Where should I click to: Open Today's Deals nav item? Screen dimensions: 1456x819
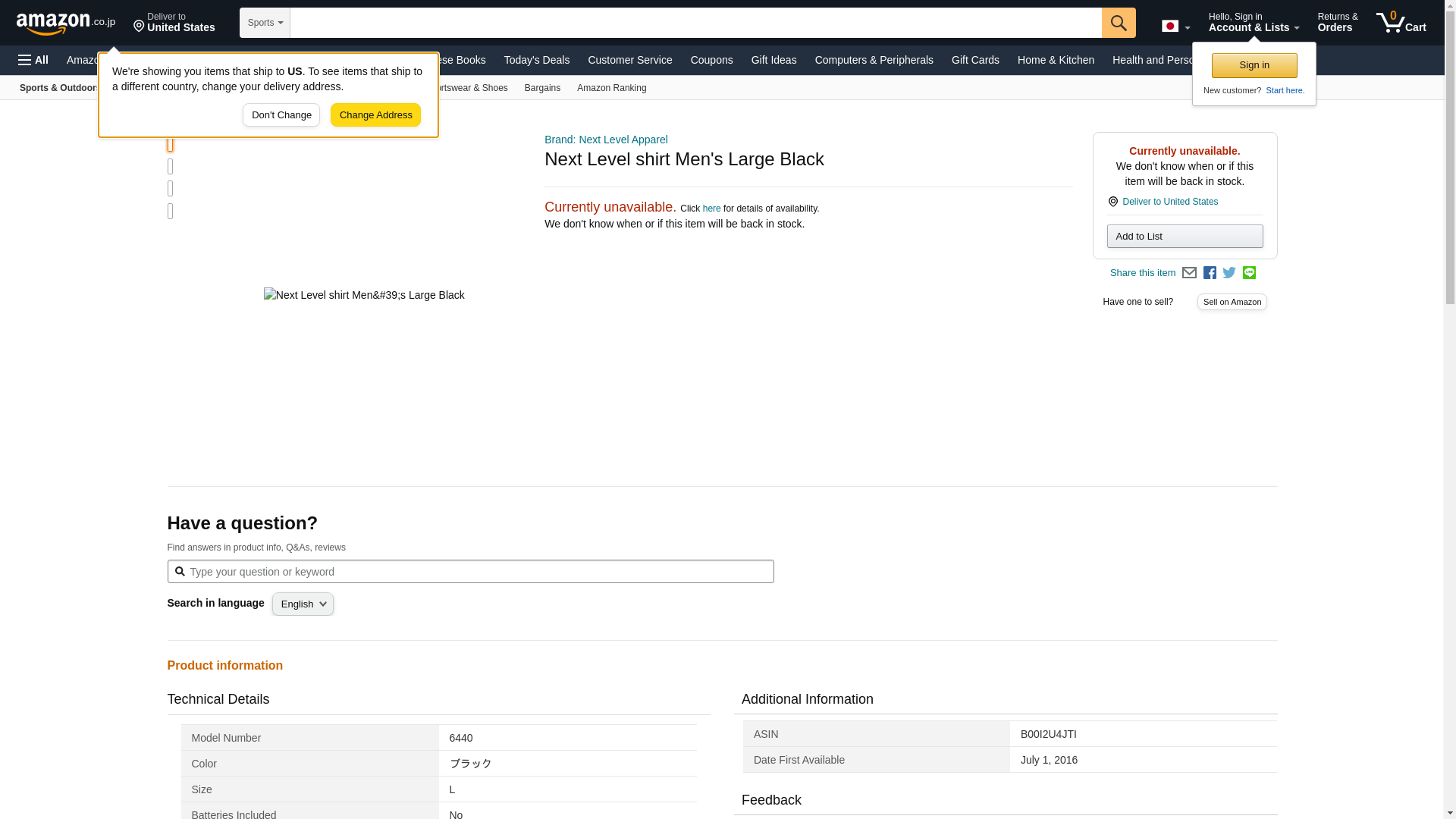pyautogui.click(x=536, y=60)
